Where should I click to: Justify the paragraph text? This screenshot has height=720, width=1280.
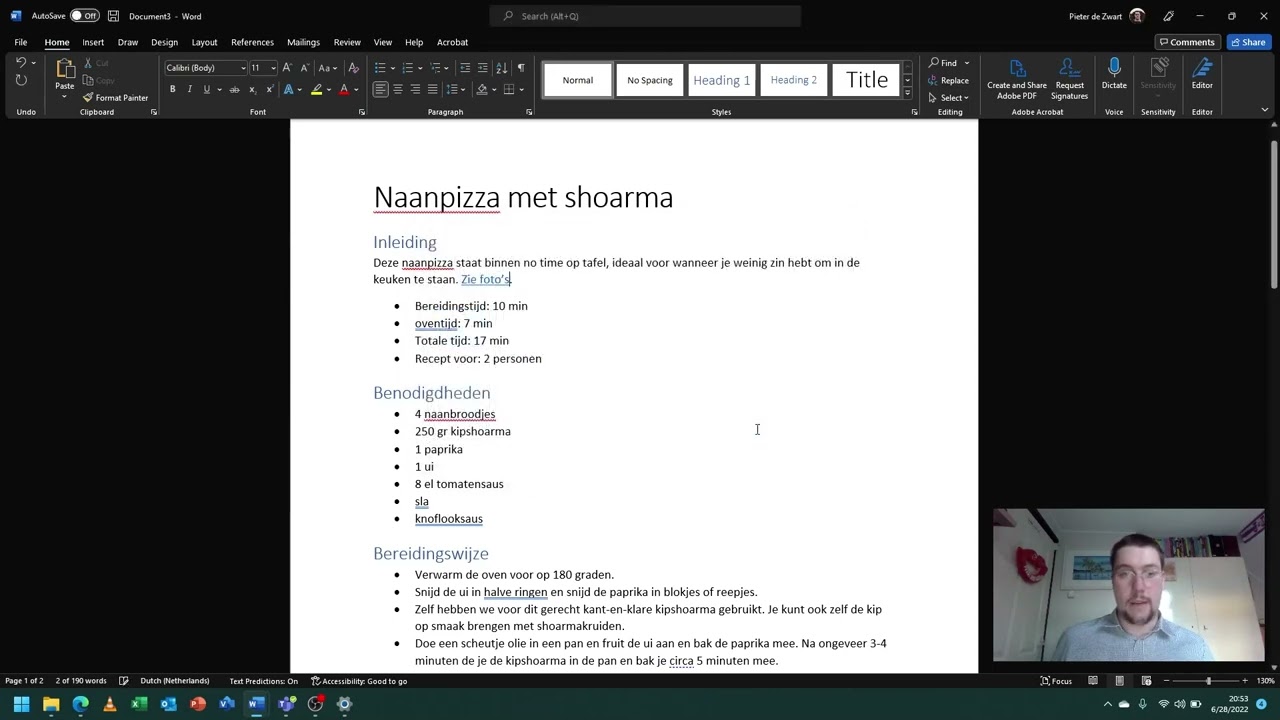(432, 89)
